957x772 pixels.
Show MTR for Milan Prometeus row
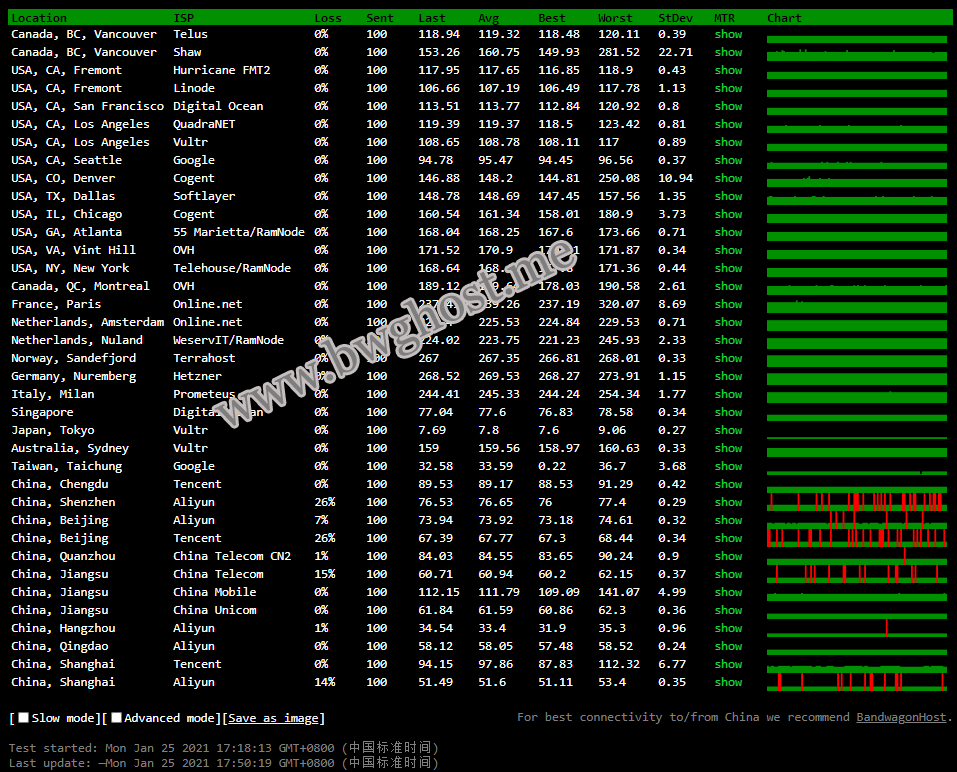pos(729,394)
